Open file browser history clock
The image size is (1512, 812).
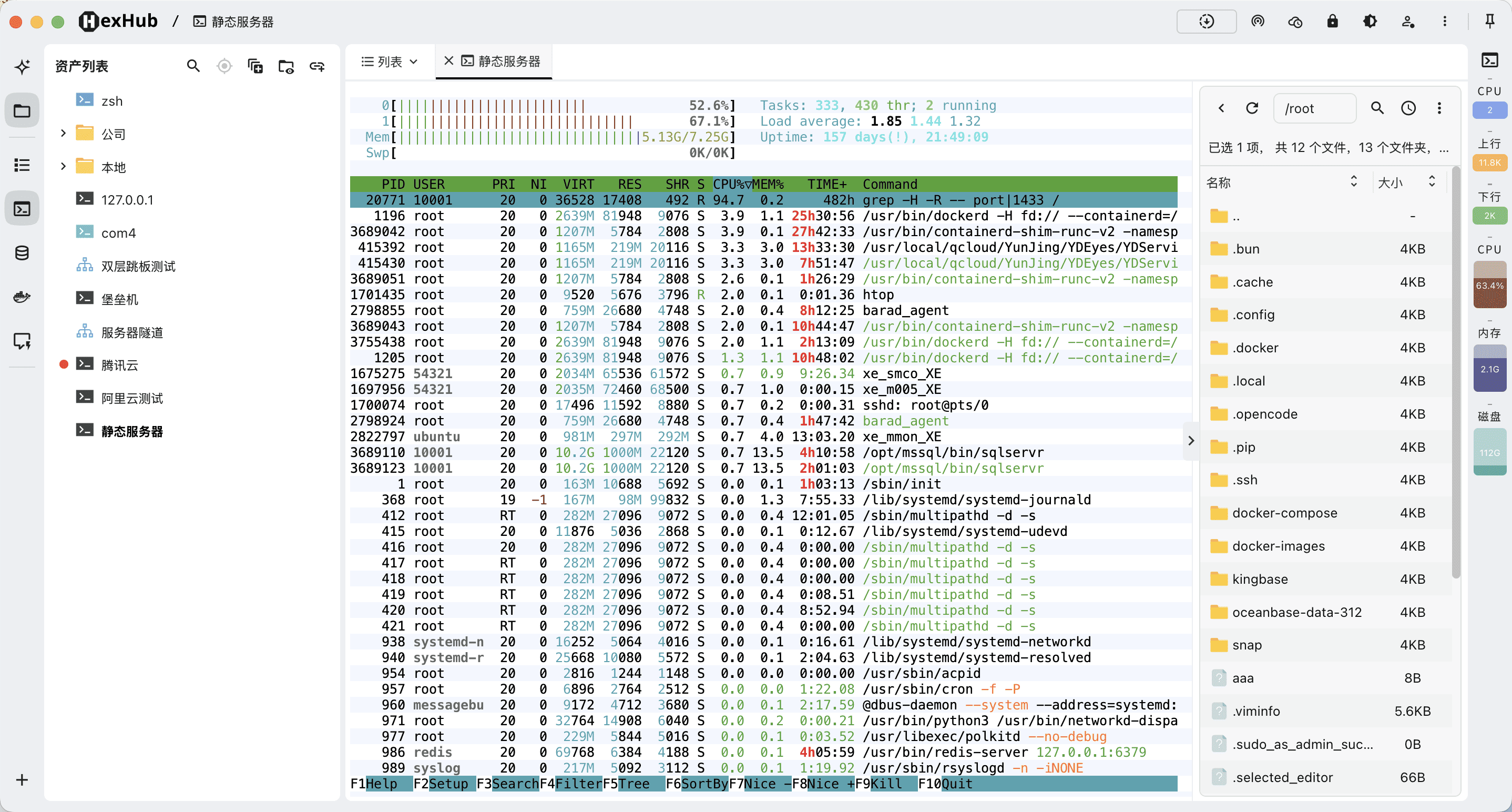pyautogui.click(x=1408, y=108)
